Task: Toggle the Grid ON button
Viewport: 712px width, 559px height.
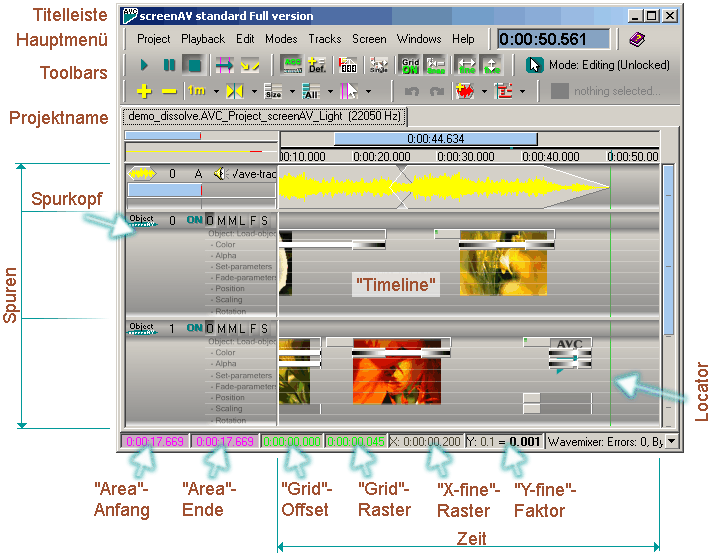Action: pos(410,65)
